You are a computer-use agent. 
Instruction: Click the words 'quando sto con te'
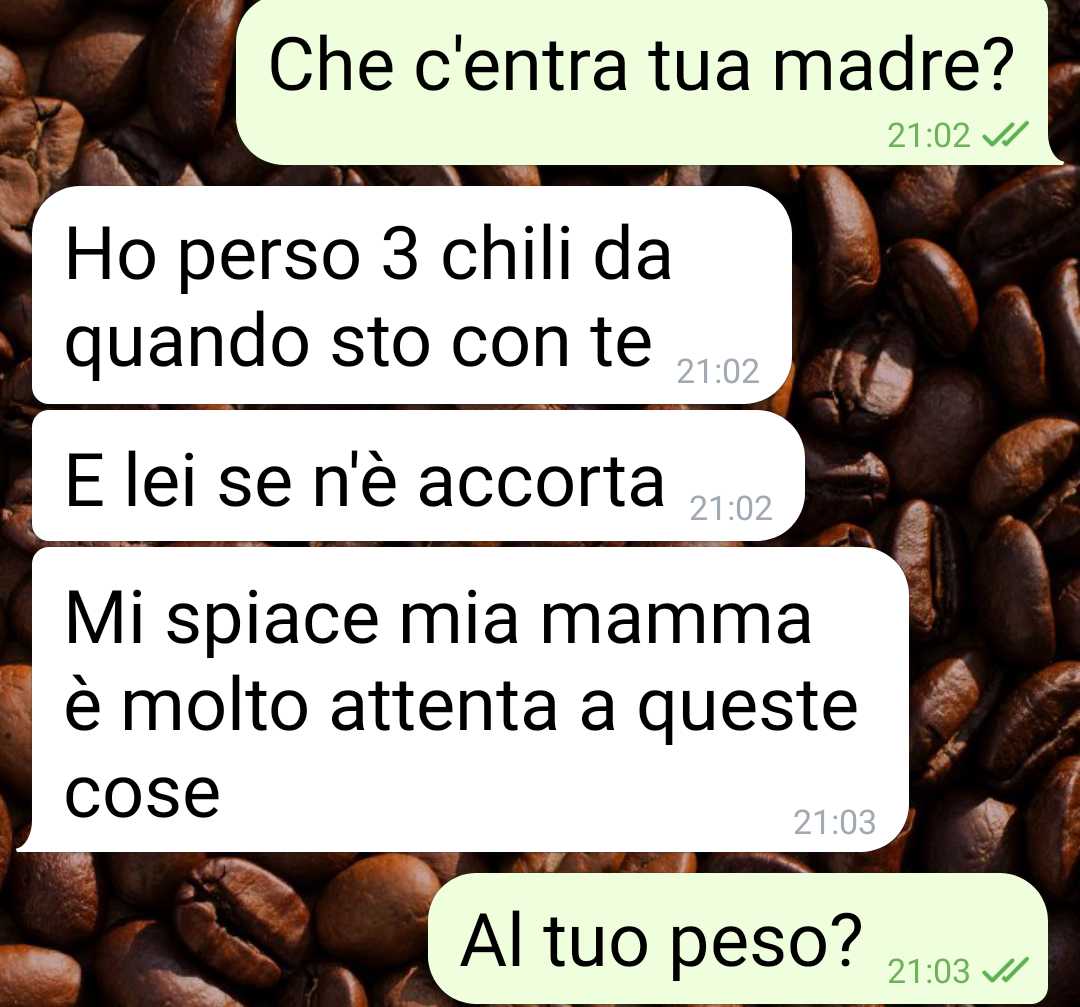(358, 342)
